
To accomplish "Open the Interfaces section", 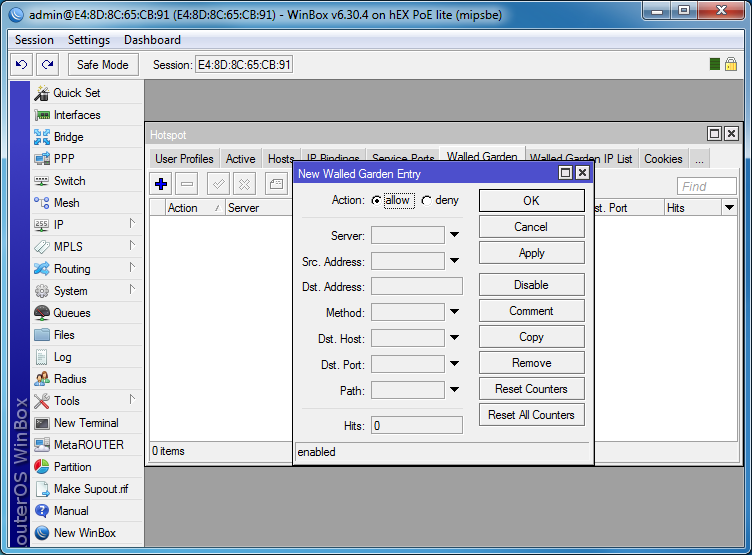I will point(87,115).
